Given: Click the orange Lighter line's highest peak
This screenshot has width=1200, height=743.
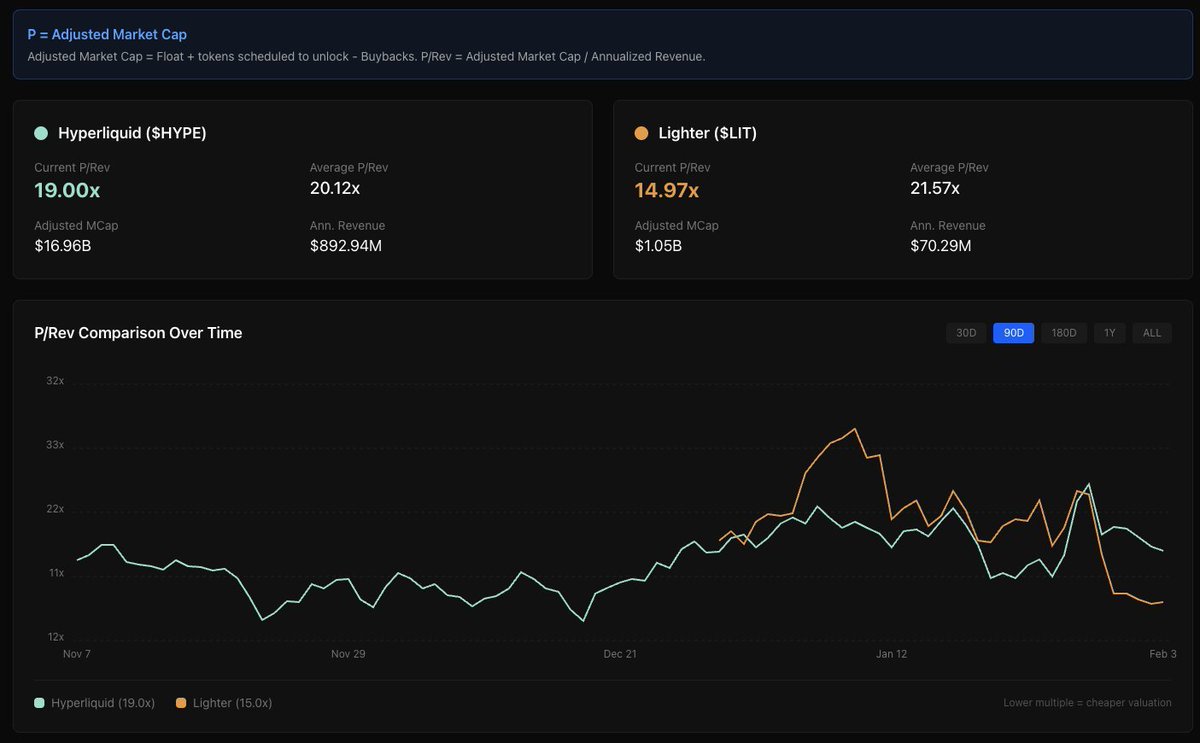Looking at the screenshot, I should (854, 429).
